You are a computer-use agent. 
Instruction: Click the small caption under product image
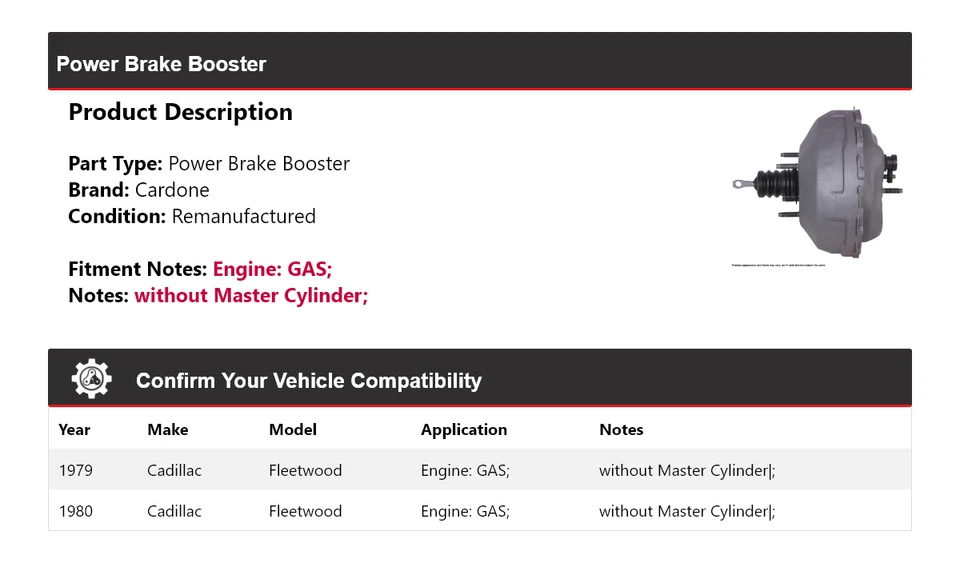(779, 265)
